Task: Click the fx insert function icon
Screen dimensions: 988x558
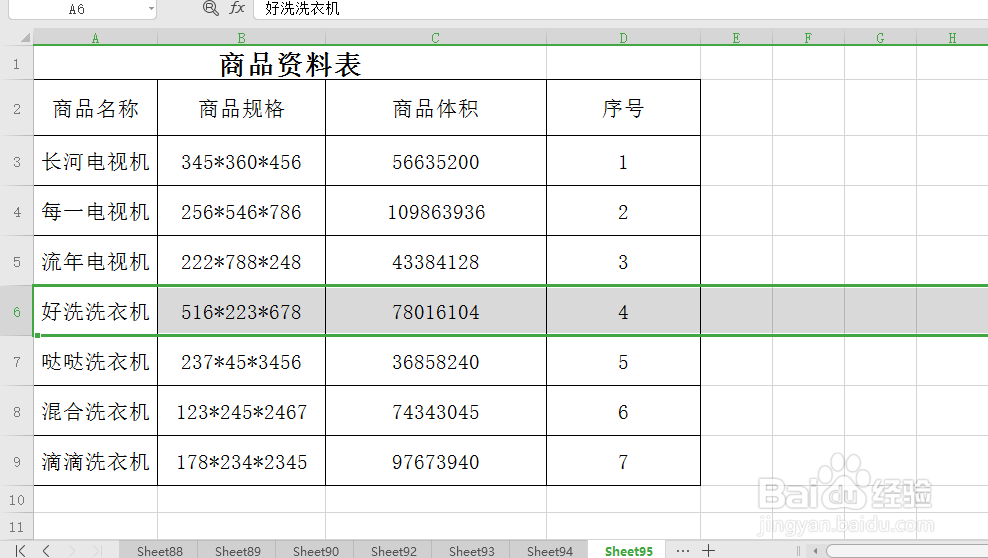Action: pos(237,8)
